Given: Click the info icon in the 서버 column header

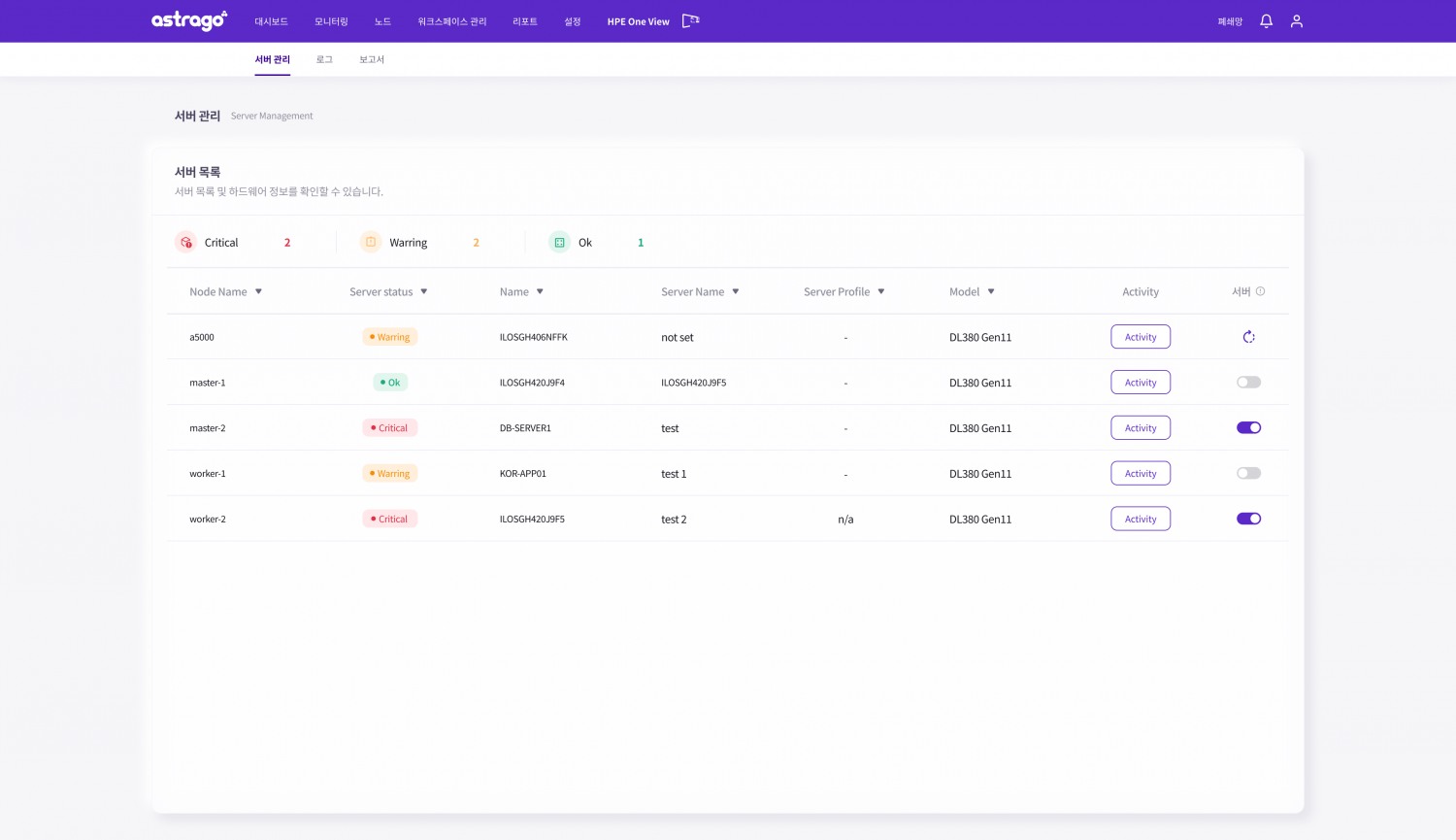Looking at the screenshot, I should 1260,291.
